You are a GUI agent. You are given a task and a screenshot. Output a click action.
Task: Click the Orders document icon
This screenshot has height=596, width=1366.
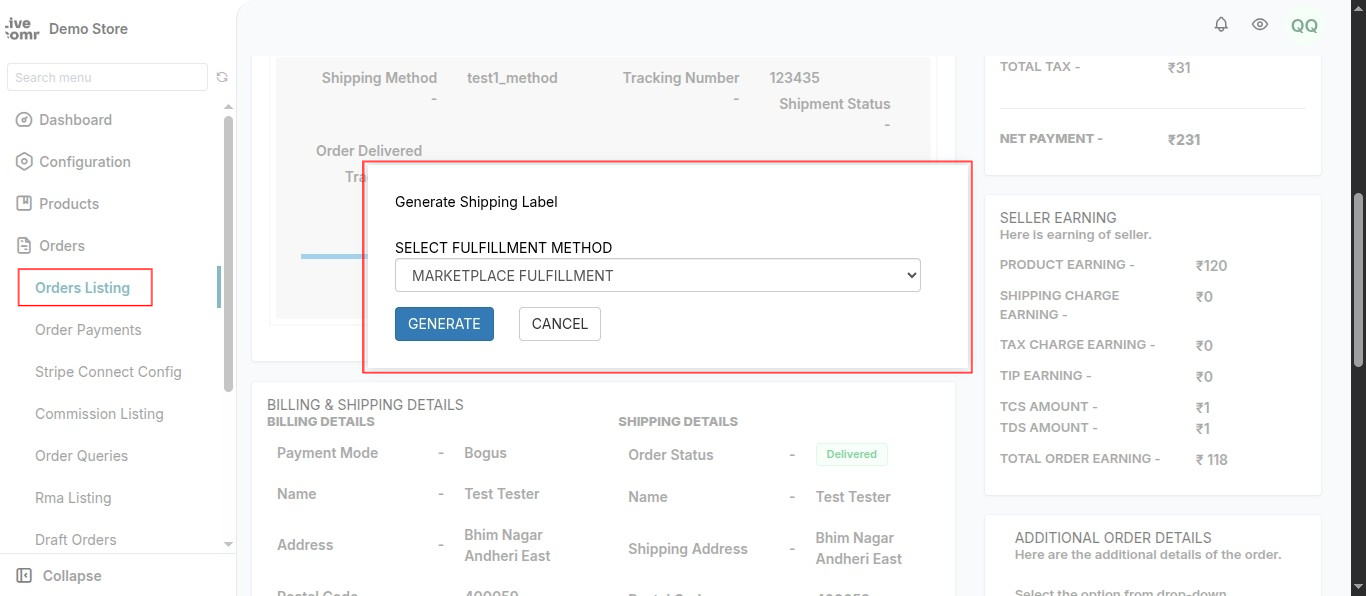pyautogui.click(x=24, y=246)
